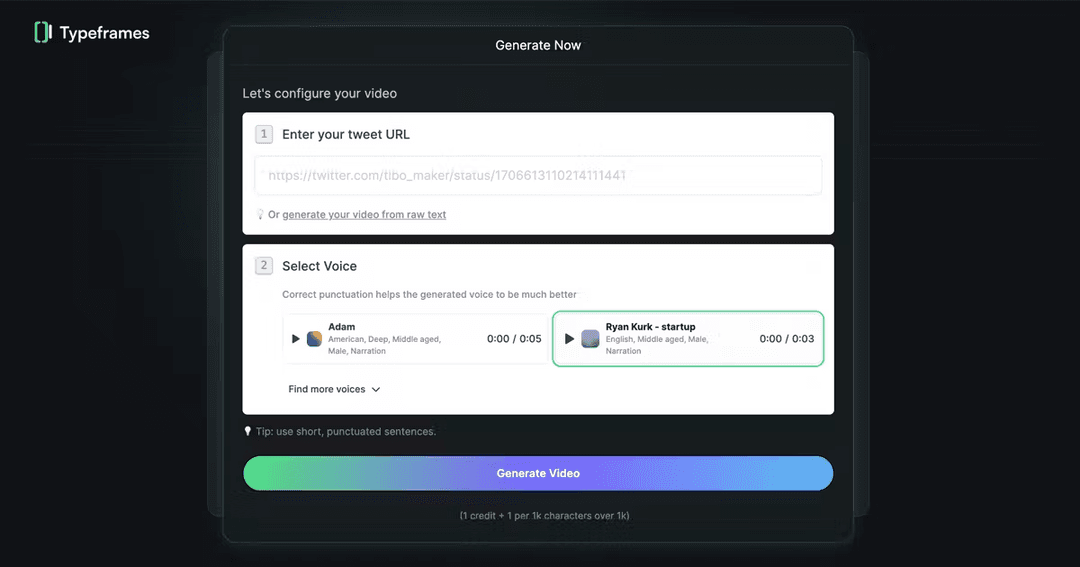Choose the Adam voice card

[x=415, y=339]
